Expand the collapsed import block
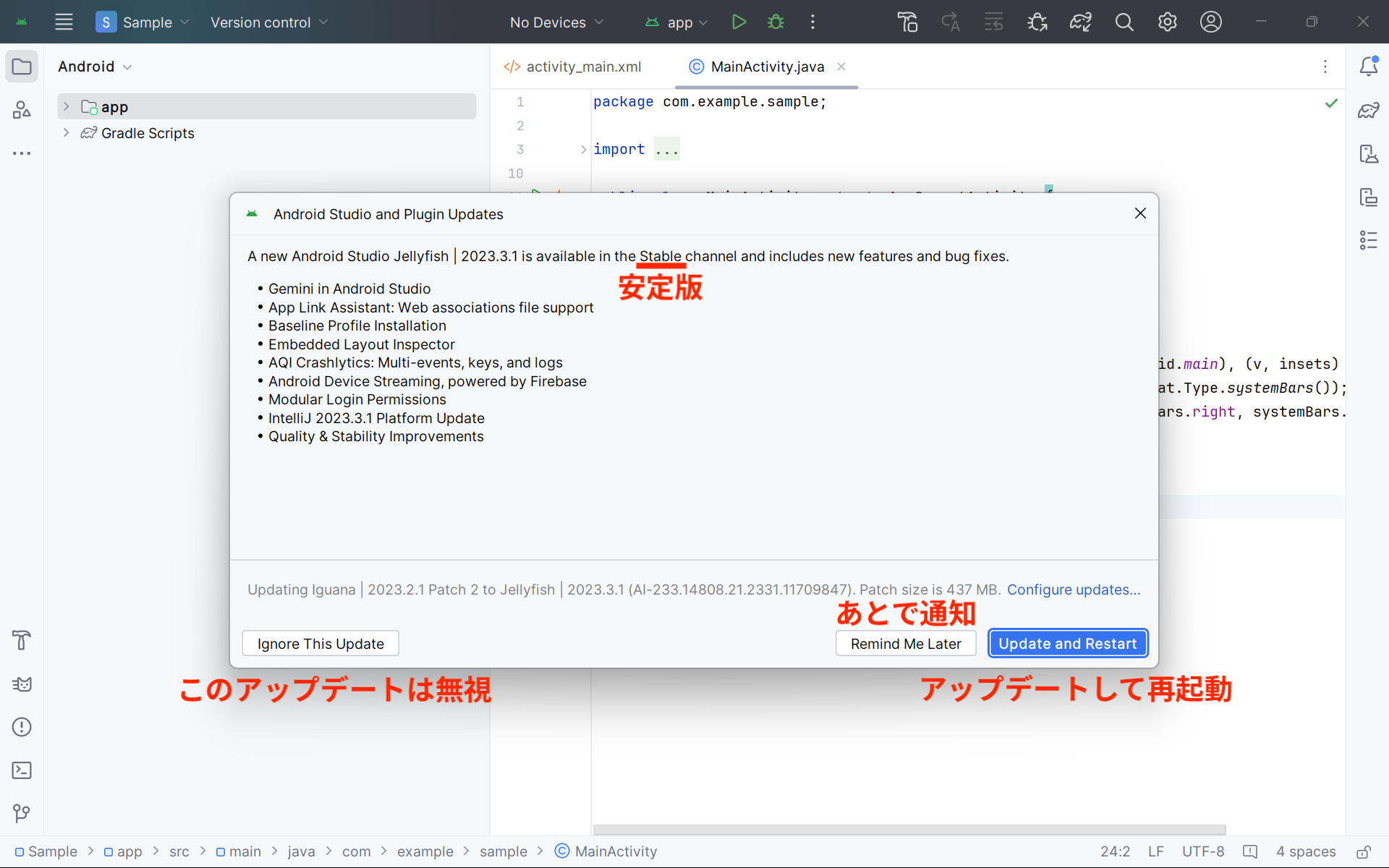This screenshot has width=1389, height=868. [x=583, y=149]
